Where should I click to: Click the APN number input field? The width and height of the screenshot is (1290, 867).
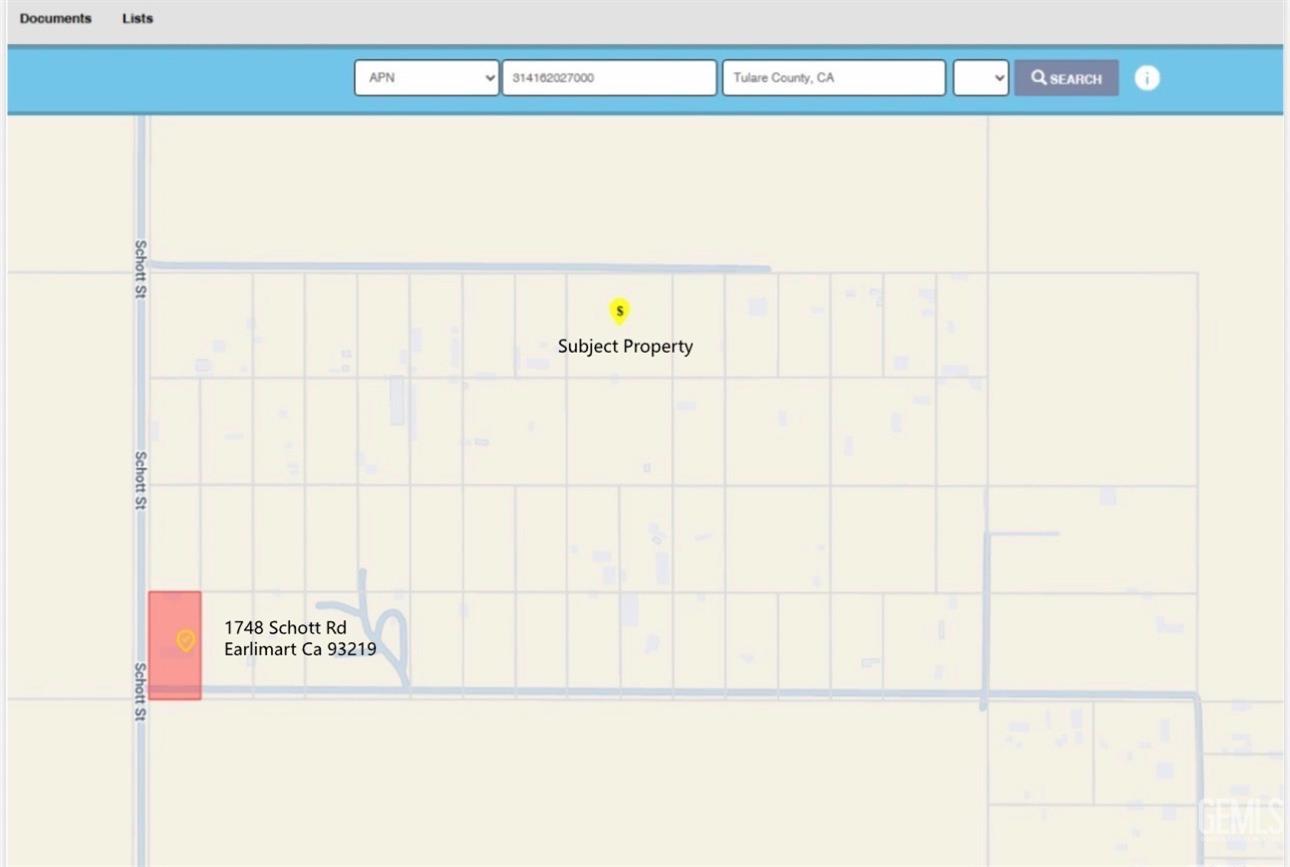click(609, 78)
